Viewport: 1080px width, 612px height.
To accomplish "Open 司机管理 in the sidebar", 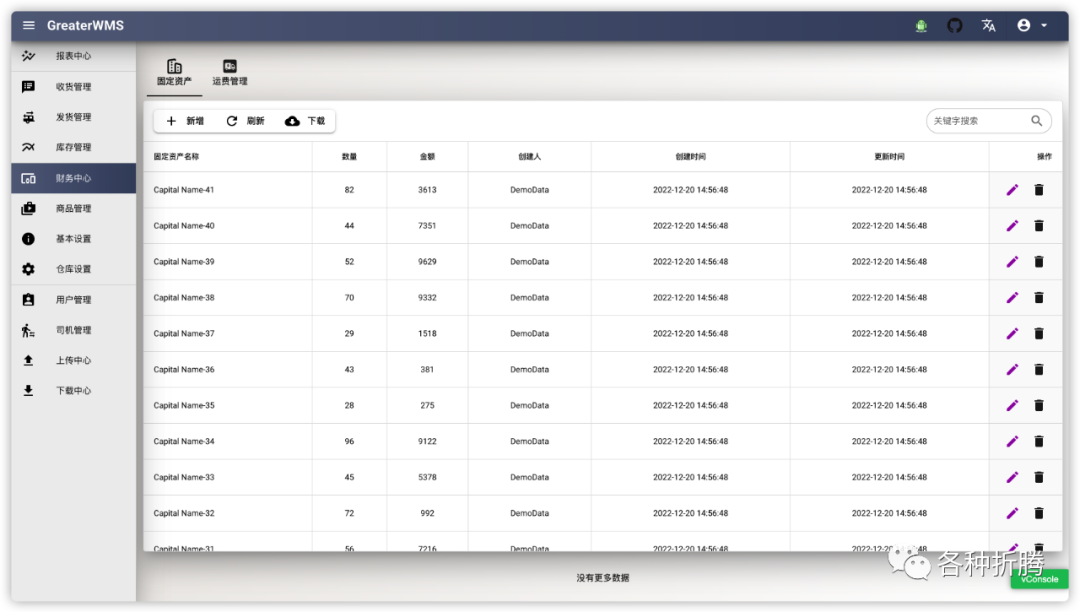I will click(x=73, y=330).
